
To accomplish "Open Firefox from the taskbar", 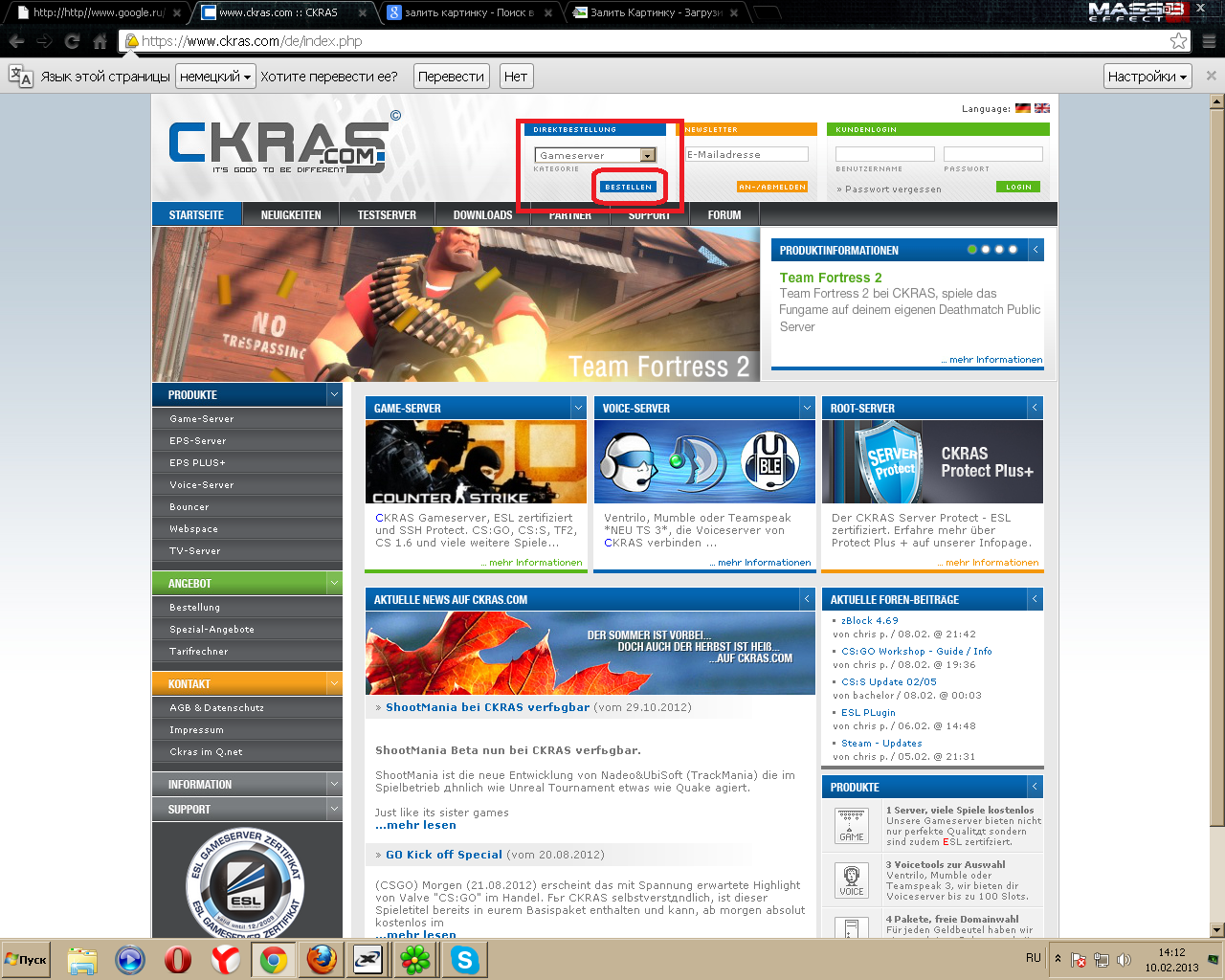I will coord(322,959).
